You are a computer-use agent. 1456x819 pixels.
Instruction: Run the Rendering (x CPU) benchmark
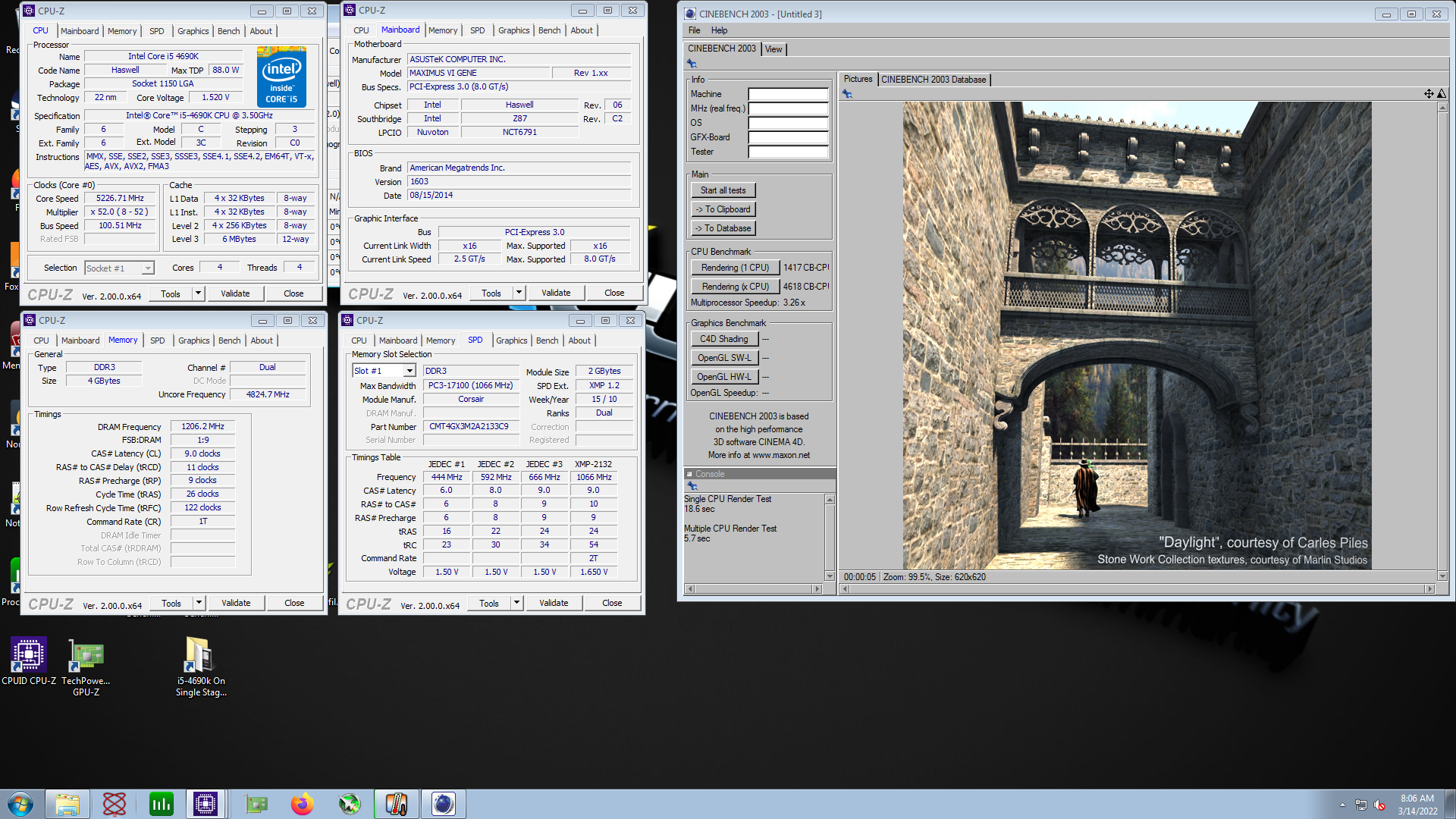(x=735, y=287)
